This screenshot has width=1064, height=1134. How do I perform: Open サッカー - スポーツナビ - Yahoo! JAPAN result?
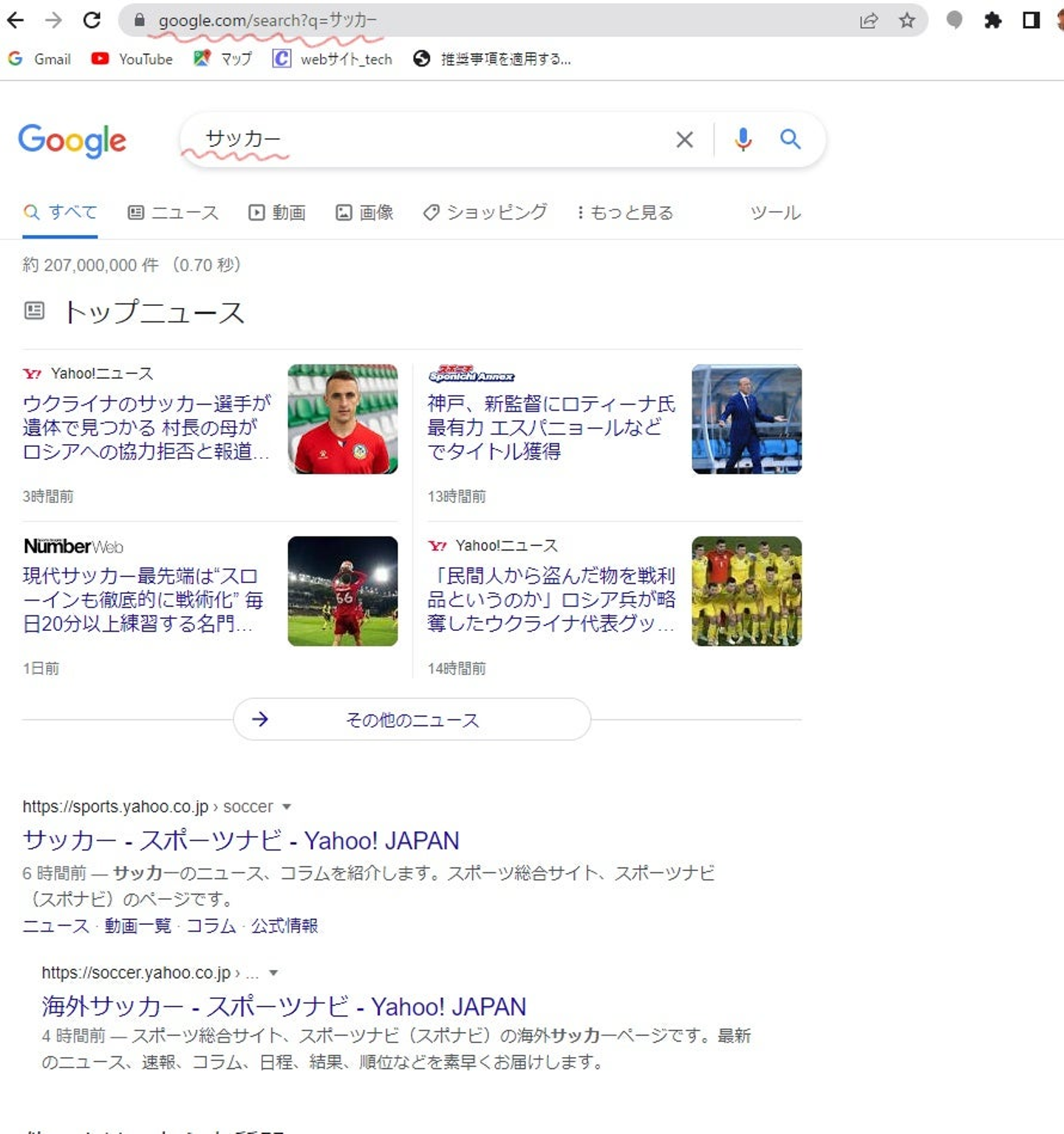(241, 841)
